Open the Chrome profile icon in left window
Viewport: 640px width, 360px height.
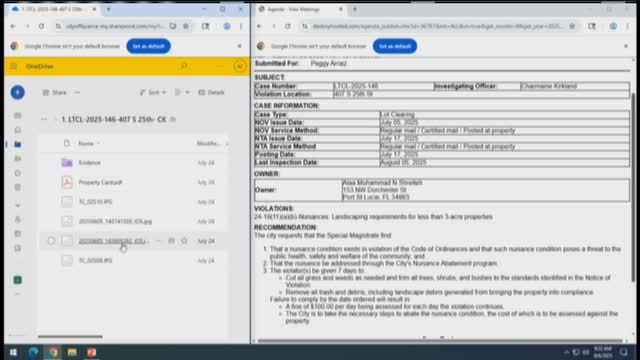(x=227, y=26)
